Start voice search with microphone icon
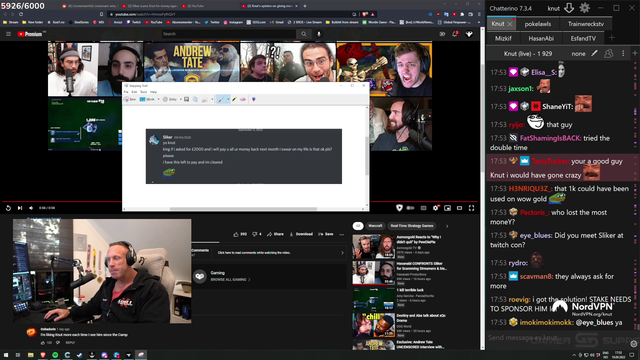The width and height of the screenshot is (640, 360). (x=319, y=34)
